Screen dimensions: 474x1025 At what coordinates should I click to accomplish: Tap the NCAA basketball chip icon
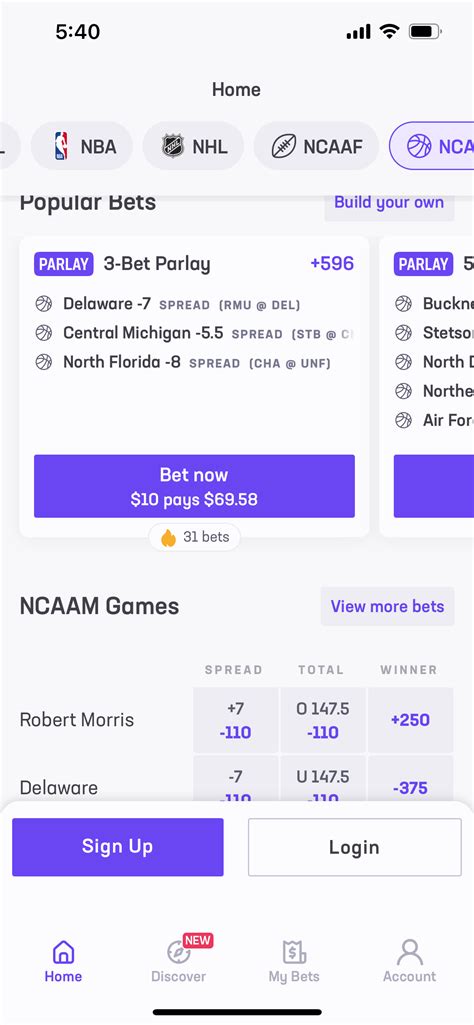coord(419,146)
